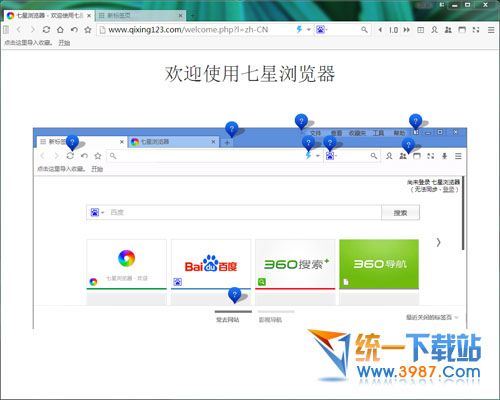
Task: Click the Baidu thumbnail in the preview
Action: pyautogui.click(x=211, y=264)
